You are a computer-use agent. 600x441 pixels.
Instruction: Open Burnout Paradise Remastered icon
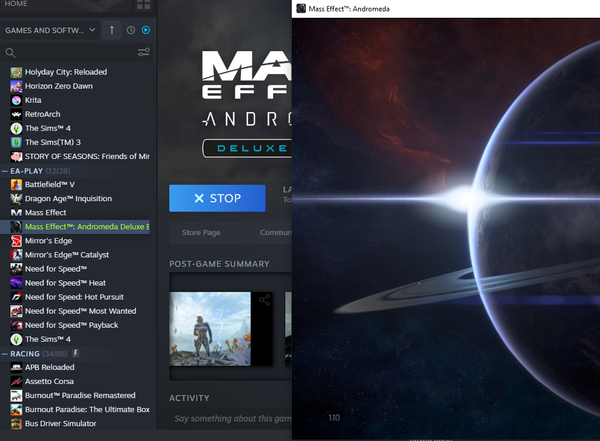pos(16,395)
